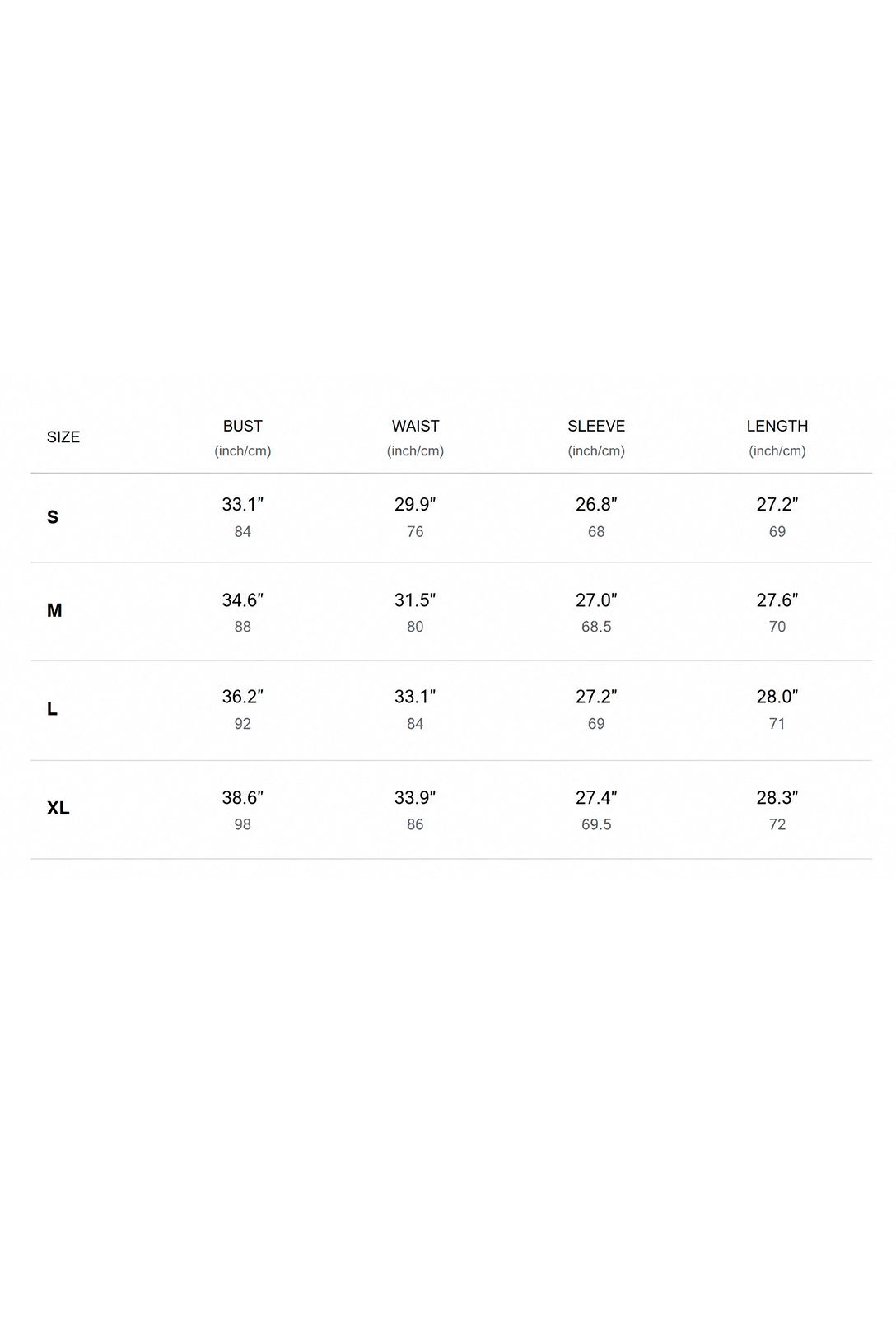
Task: Select the 27.2" sleeve value for size L
Action: click(596, 697)
